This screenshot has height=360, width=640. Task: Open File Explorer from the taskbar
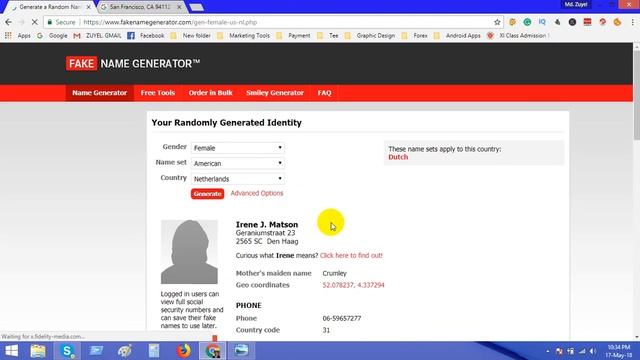pos(38,351)
